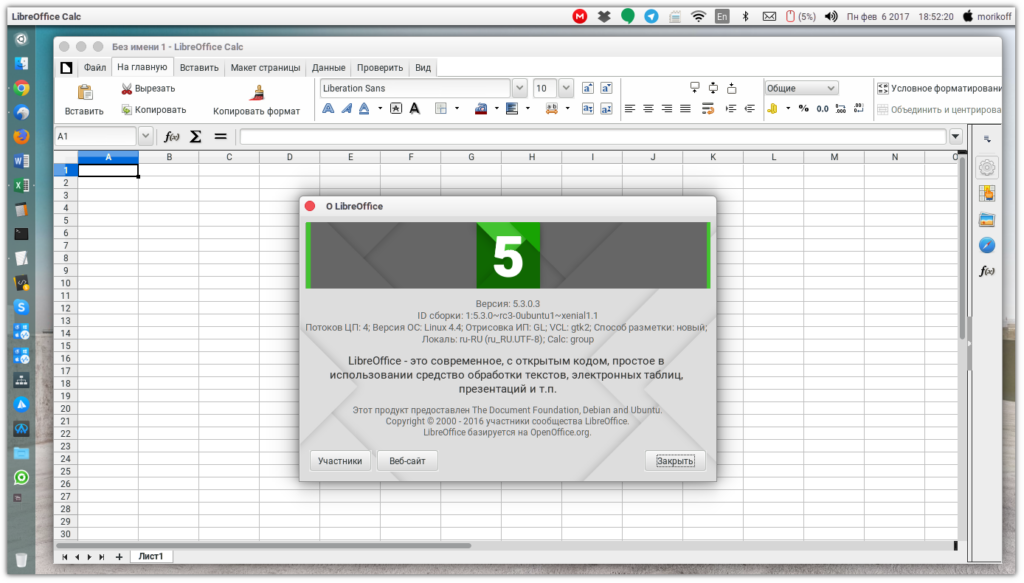The width and height of the screenshot is (1024, 583).
Task: Click the Cut scissors icon
Action: [127, 89]
